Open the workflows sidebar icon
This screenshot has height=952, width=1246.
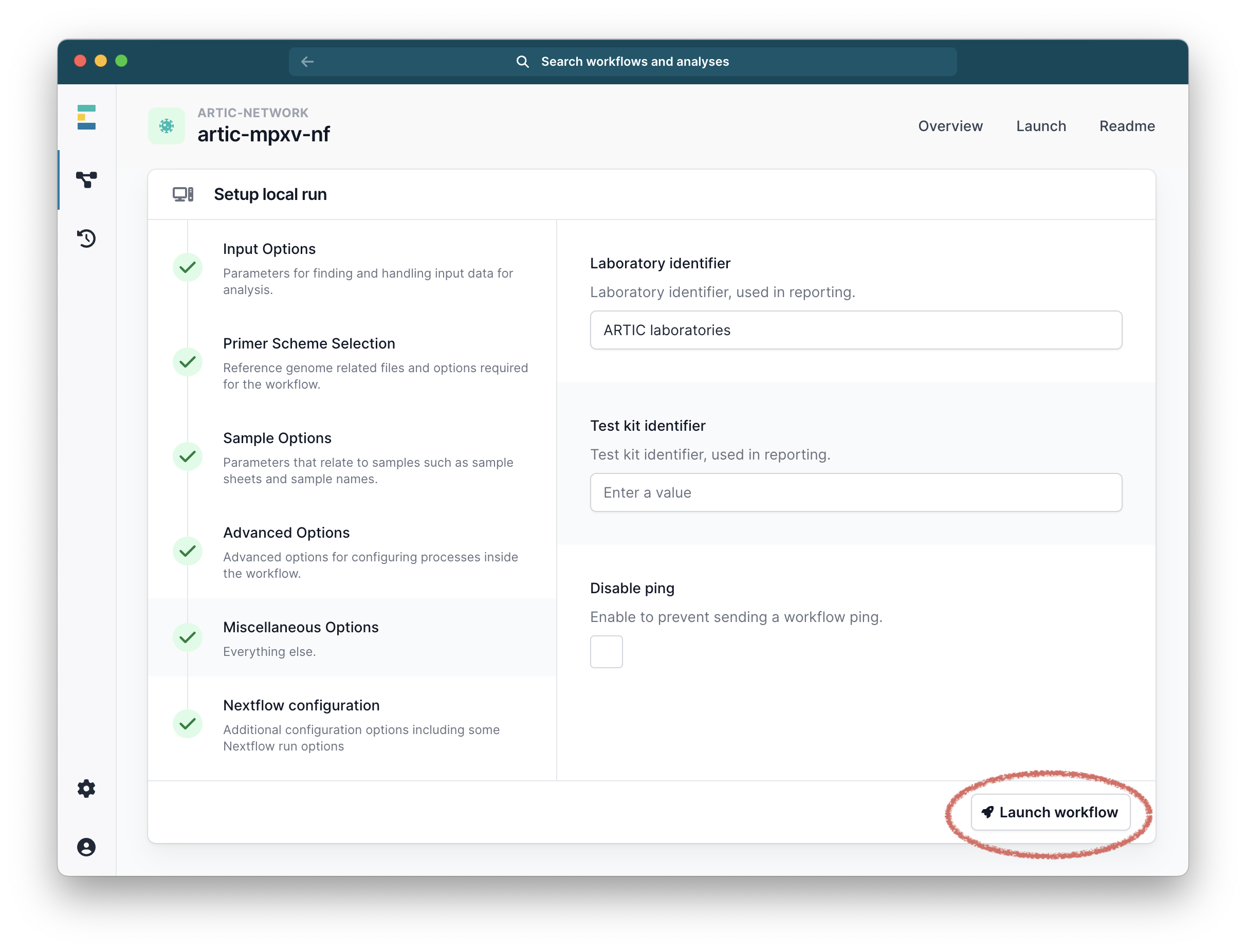[x=86, y=179]
